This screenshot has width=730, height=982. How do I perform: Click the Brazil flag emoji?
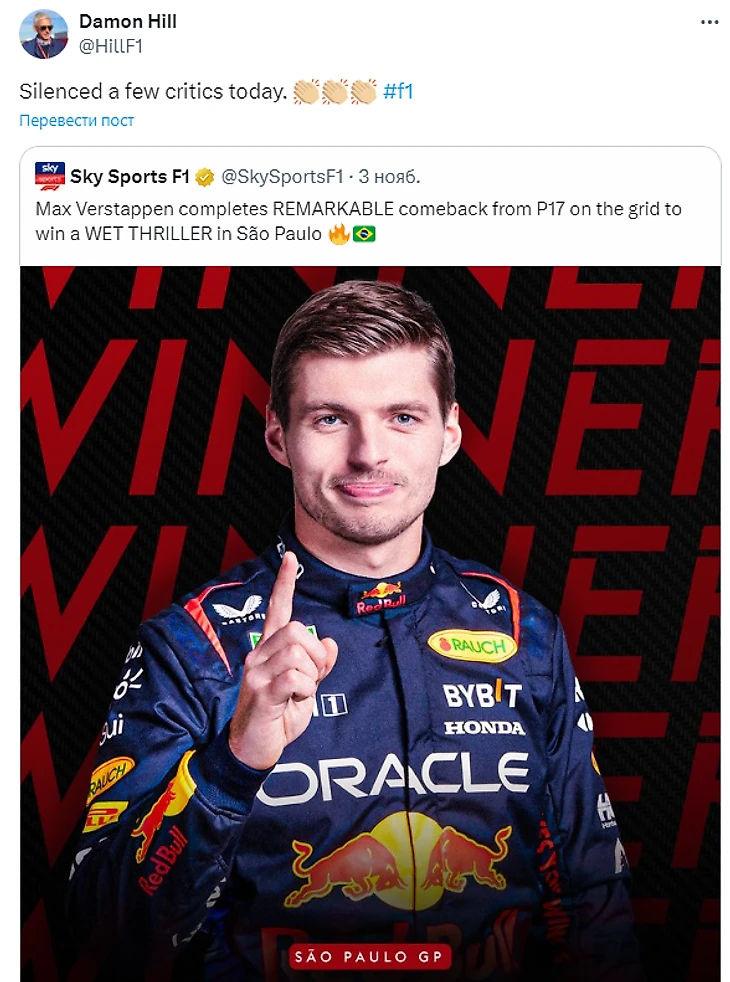click(x=364, y=234)
